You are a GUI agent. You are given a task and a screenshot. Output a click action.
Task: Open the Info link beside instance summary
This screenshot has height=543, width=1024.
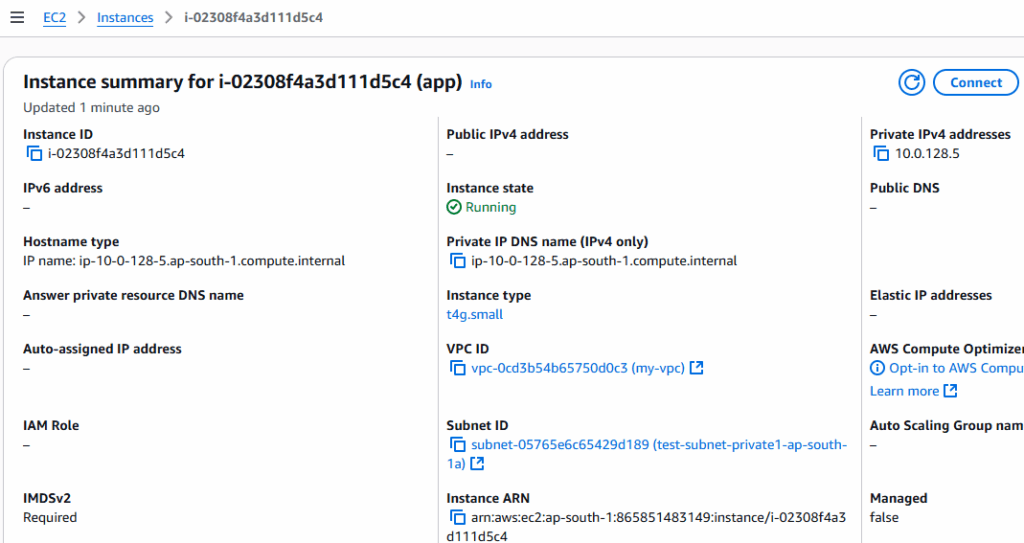pos(481,84)
